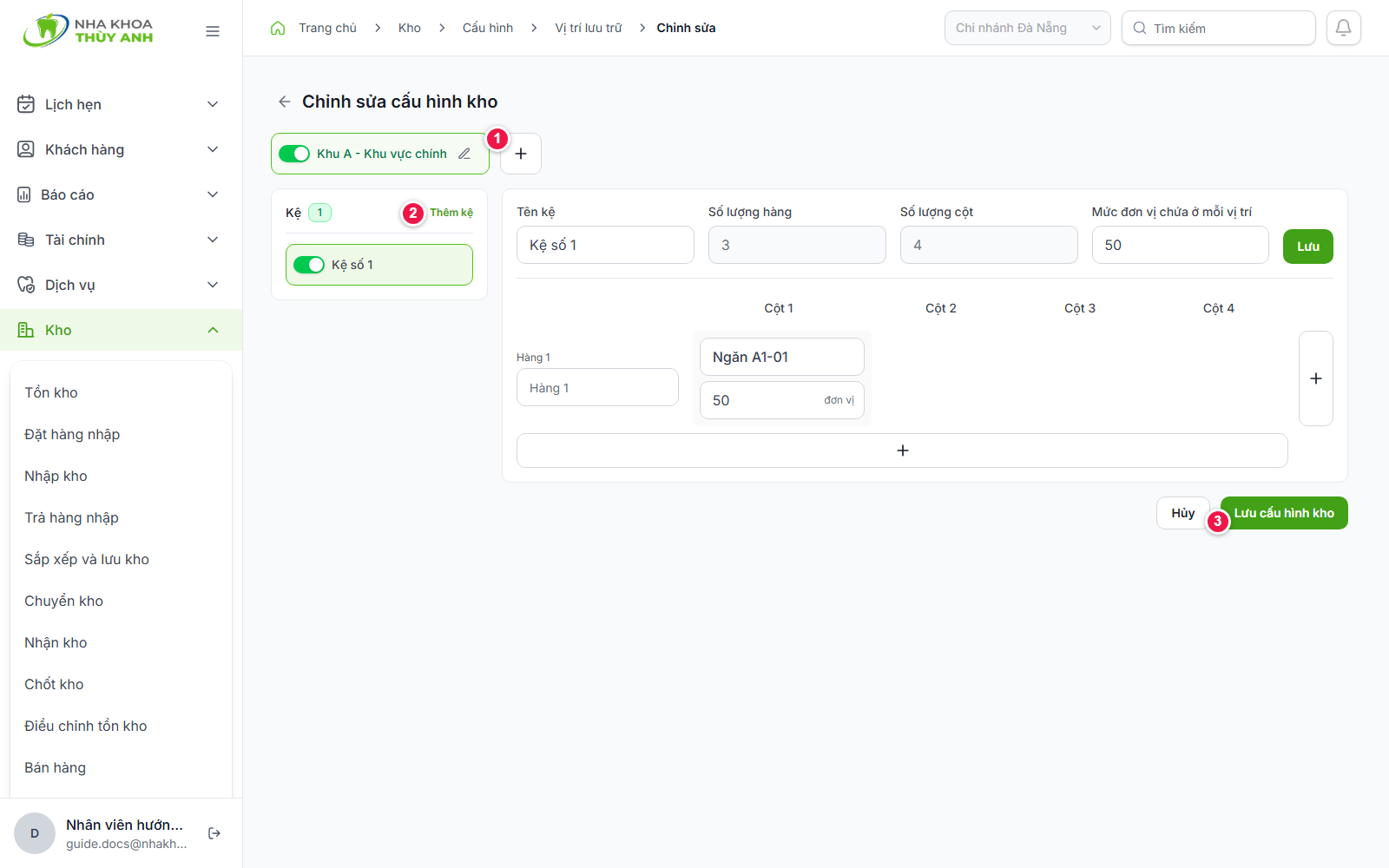Click the green Lưu button
This screenshot has width=1389, height=868.
point(1308,247)
